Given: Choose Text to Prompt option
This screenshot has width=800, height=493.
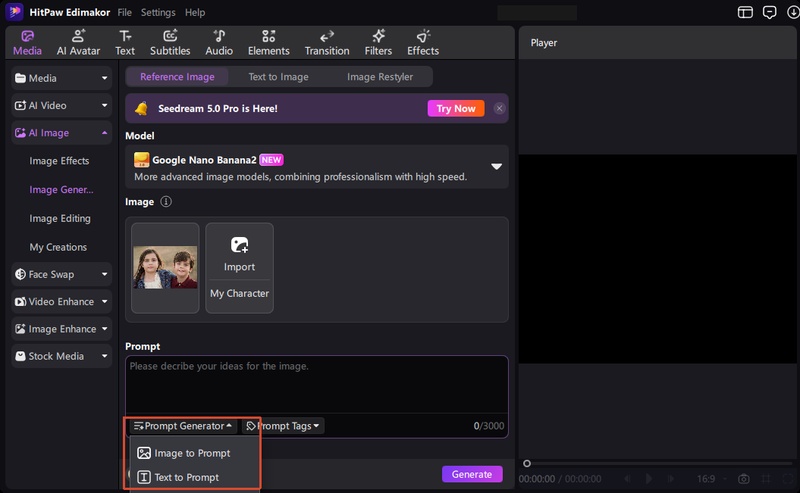Looking at the screenshot, I should pos(179,477).
